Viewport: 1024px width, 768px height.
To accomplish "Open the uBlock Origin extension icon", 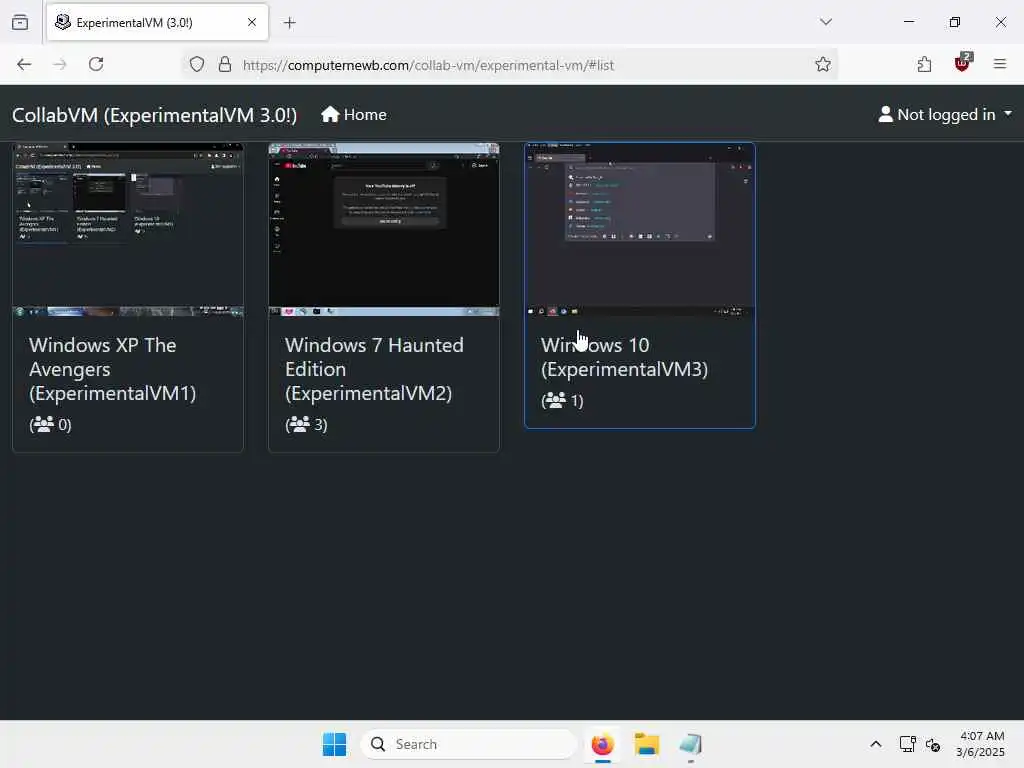I will [963, 63].
